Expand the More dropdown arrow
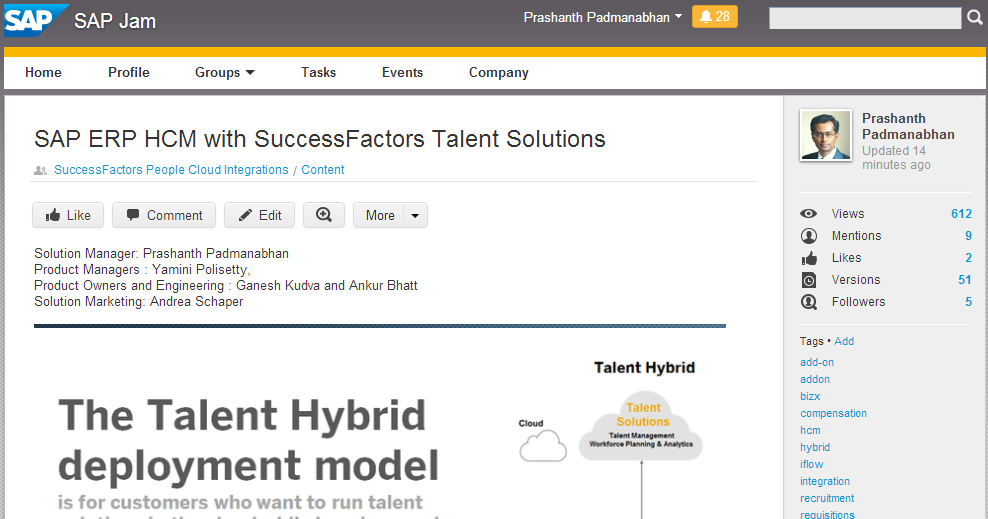Image resolution: width=988 pixels, height=519 pixels. pyautogui.click(x=415, y=215)
